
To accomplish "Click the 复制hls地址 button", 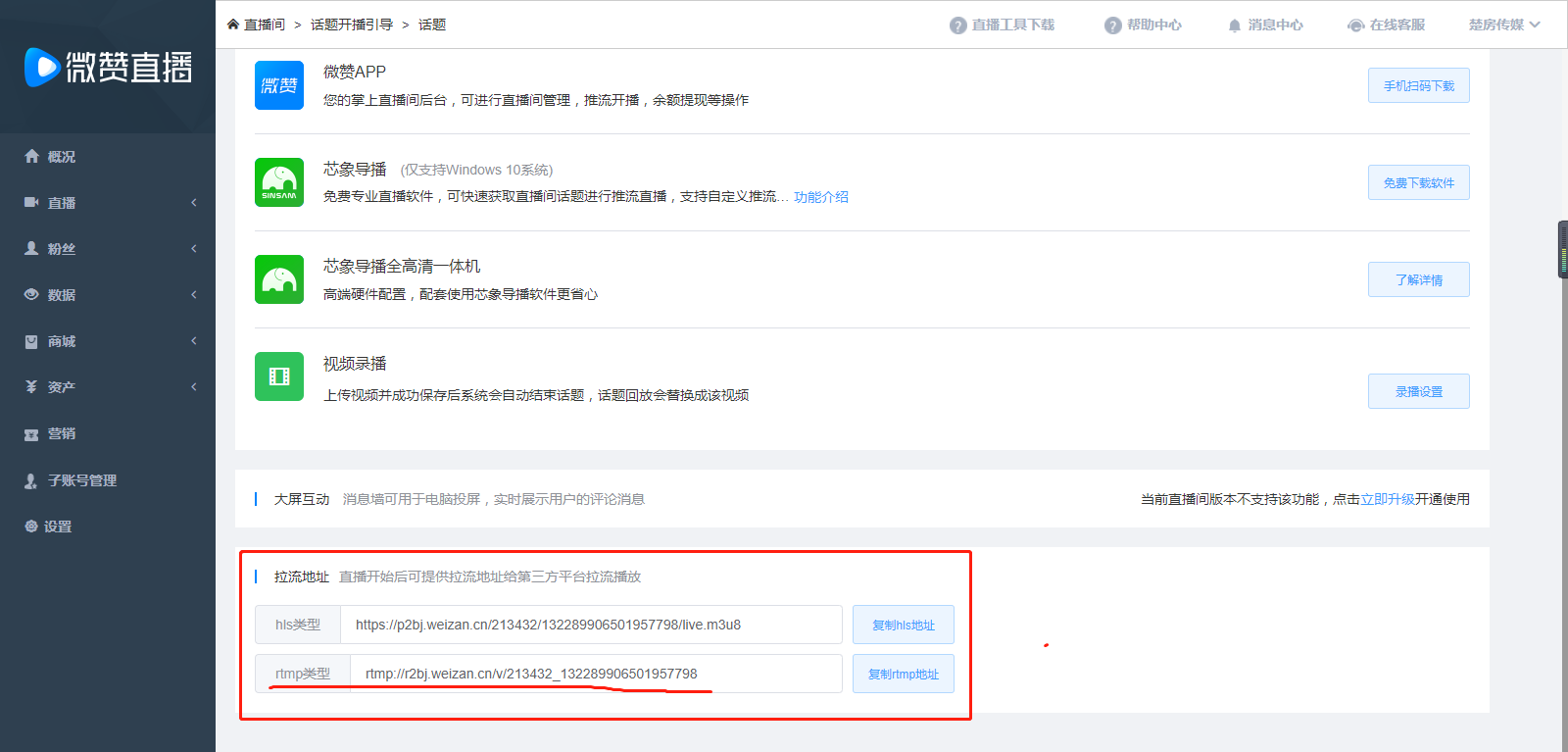I will tap(904, 625).
